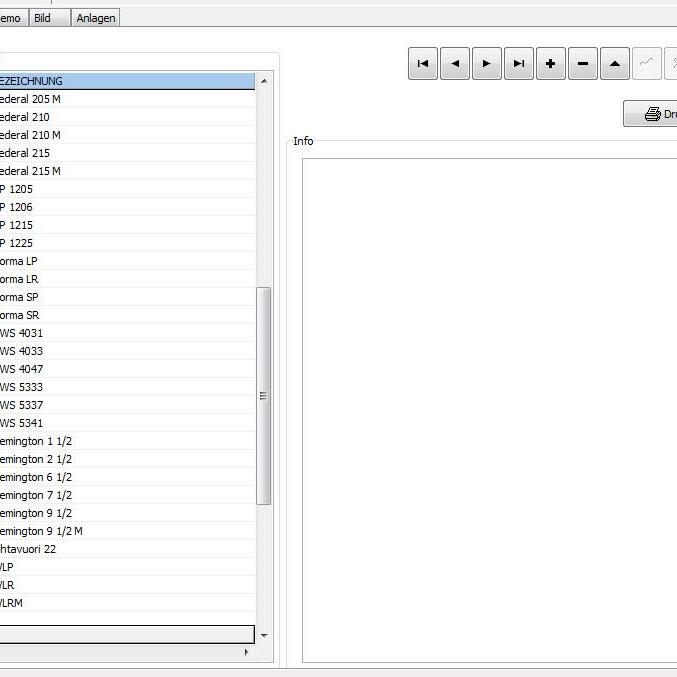Select row 'P 1205'
The image size is (677, 677).
(x=127, y=189)
